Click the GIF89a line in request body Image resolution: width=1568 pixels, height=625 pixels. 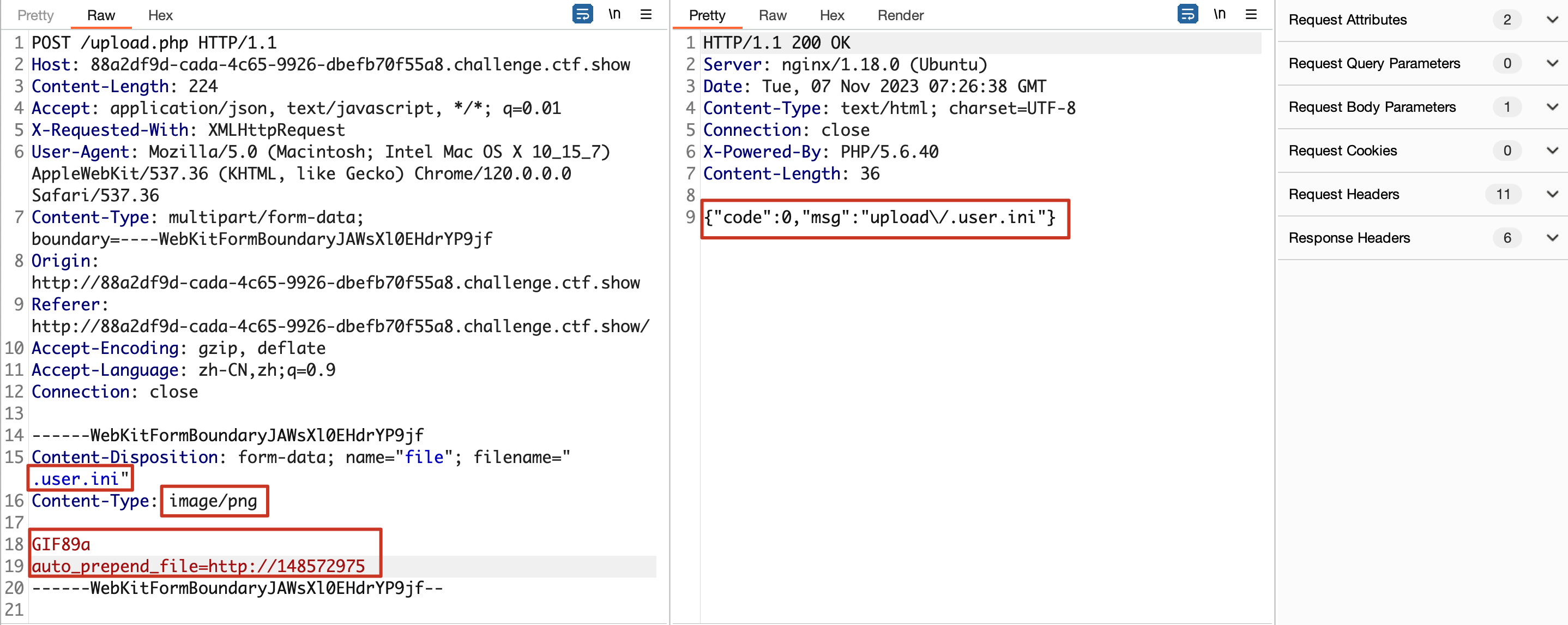[x=61, y=545]
